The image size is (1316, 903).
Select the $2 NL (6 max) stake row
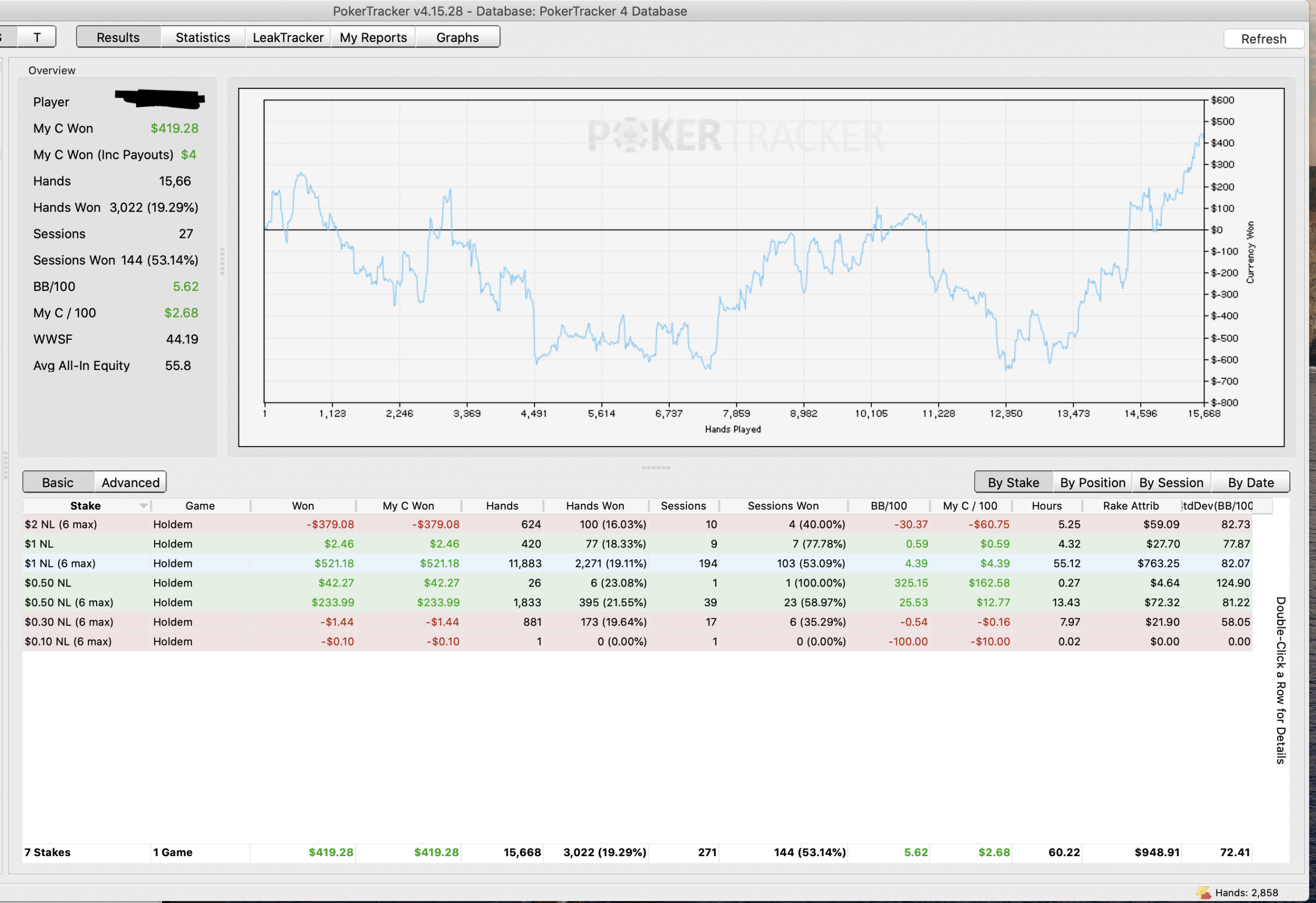tap(637, 524)
